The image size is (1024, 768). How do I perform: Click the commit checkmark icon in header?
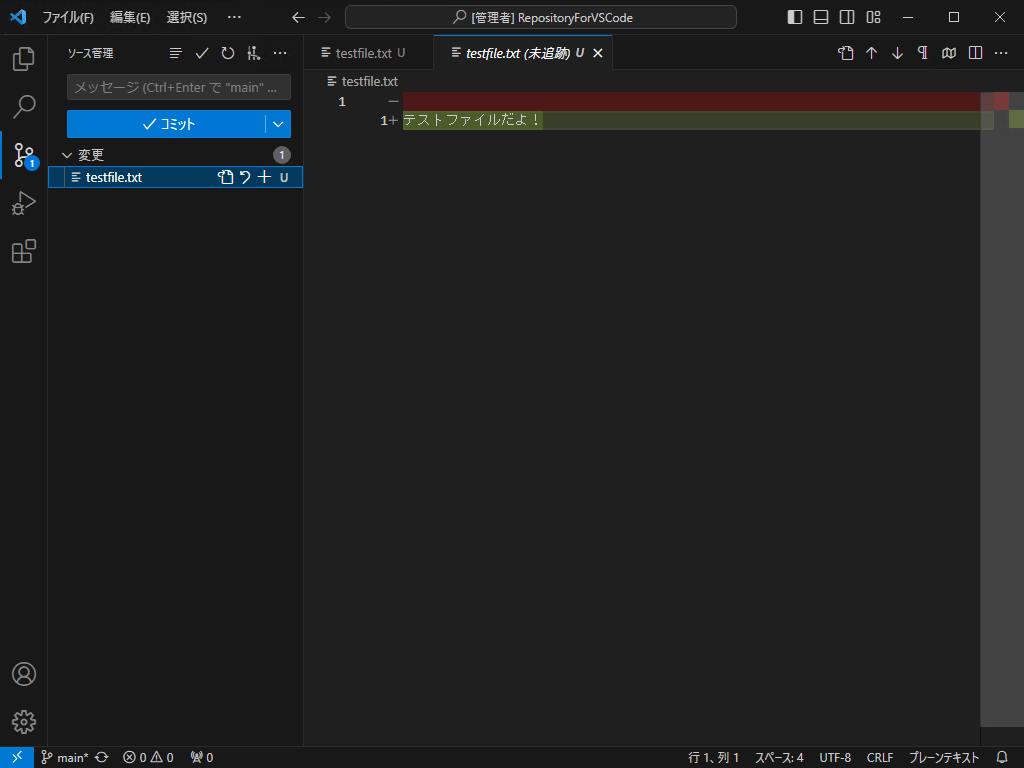coord(202,53)
